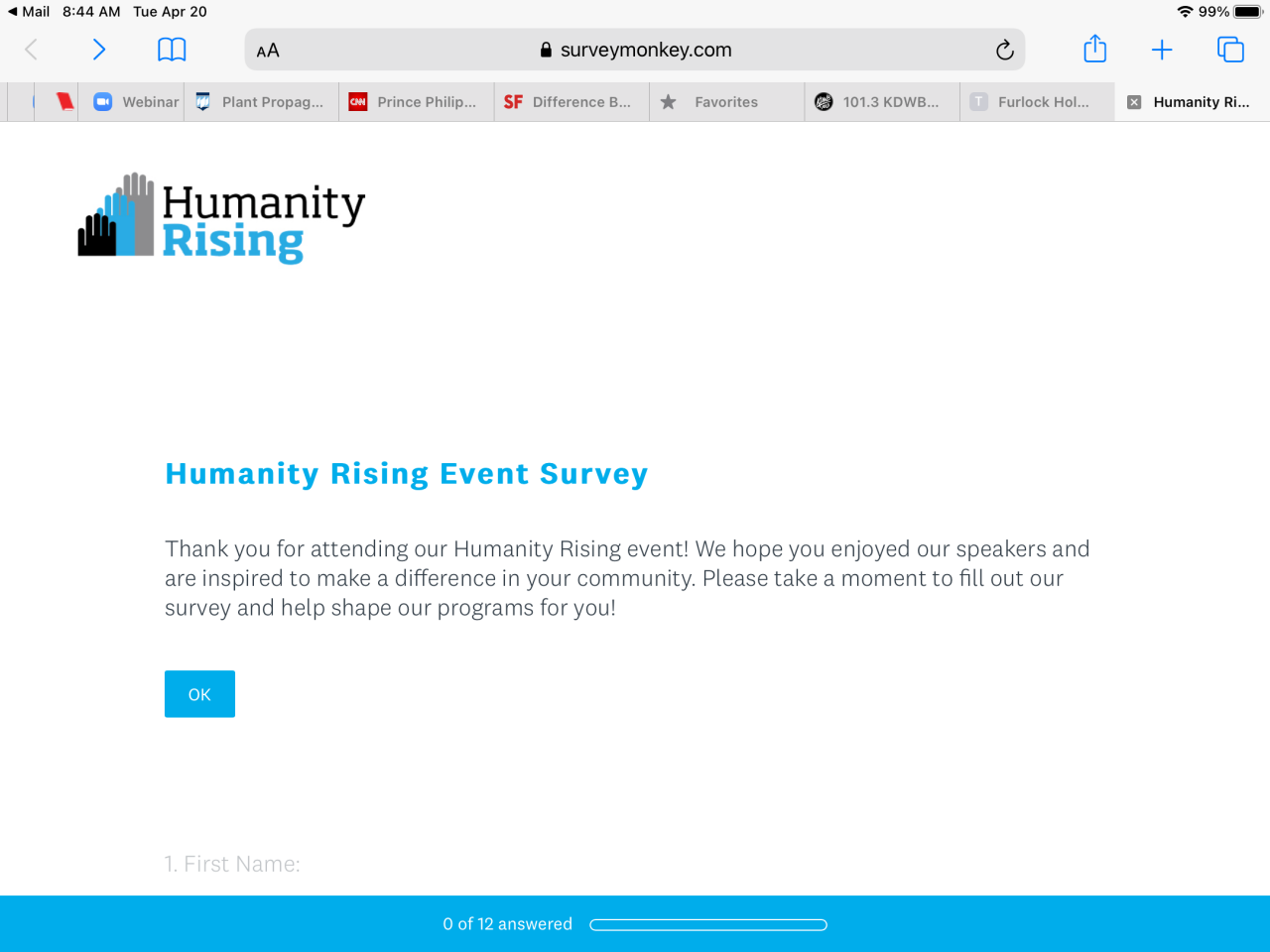Open the Prince Philip CNN tab
This screenshot has height=952, width=1270.
417,102
